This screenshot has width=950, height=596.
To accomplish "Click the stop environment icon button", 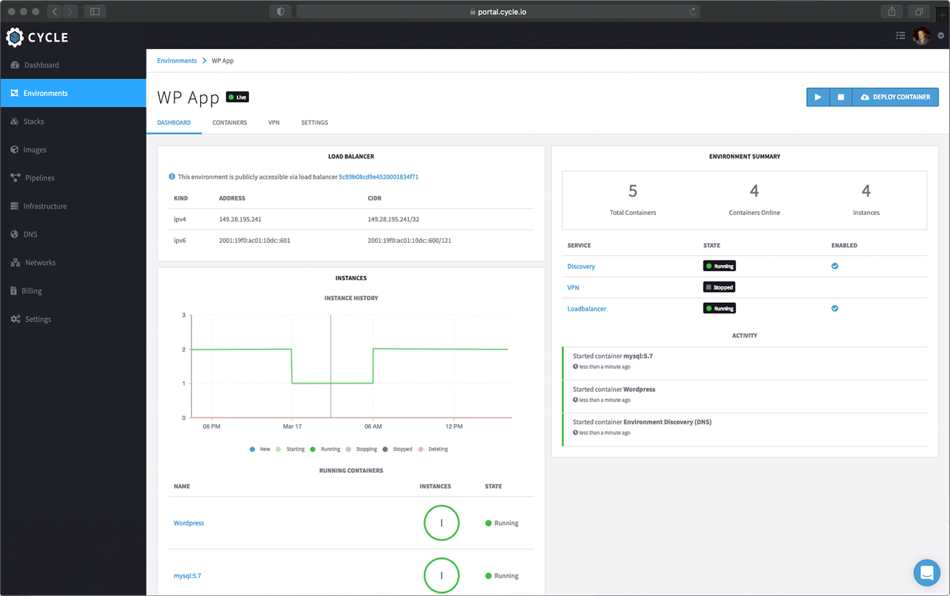I will point(840,96).
